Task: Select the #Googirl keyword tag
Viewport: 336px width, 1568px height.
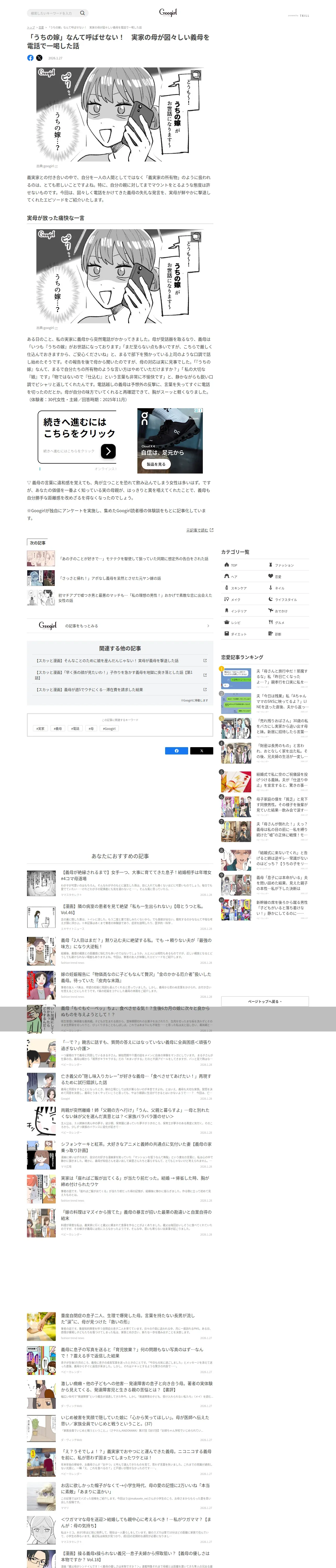Action: [x=109, y=729]
